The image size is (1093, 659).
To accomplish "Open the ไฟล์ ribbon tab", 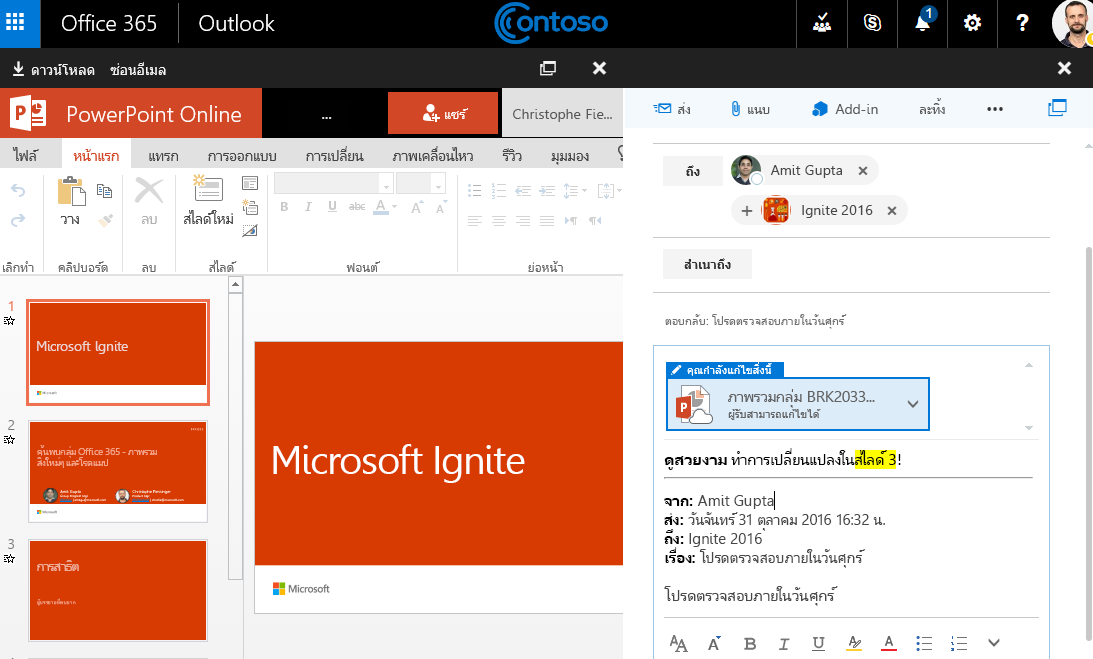I will point(26,156).
